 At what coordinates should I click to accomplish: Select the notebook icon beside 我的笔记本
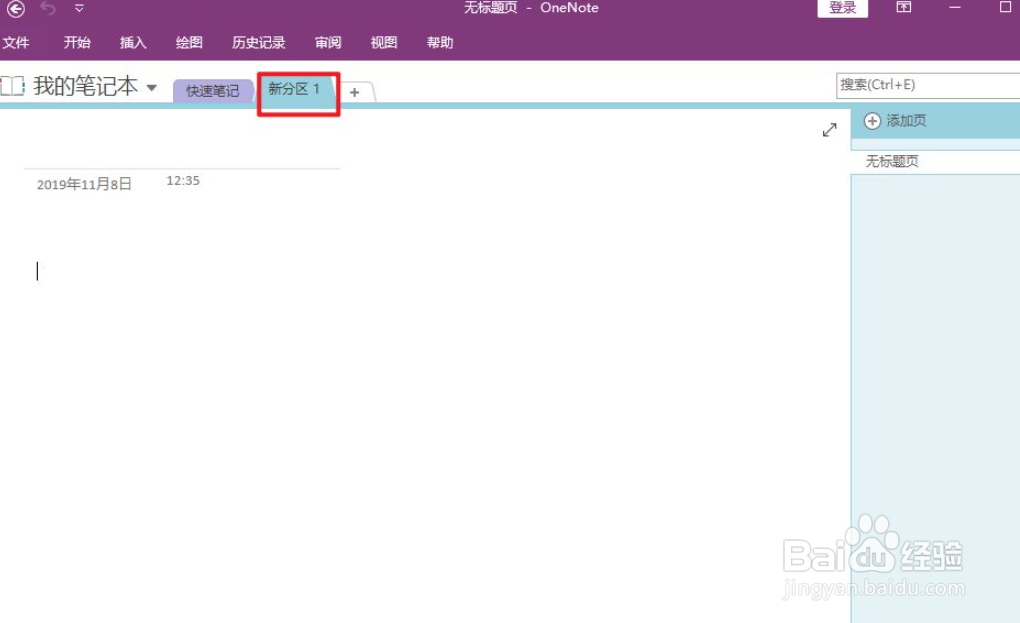[13, 86]
